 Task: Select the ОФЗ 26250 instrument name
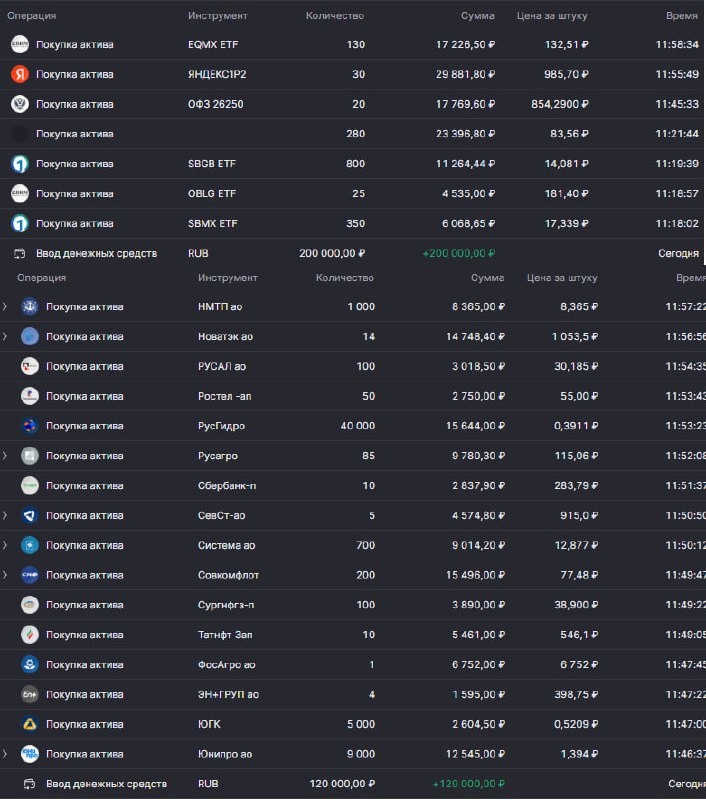pyautogui.click(x=215, y=104)
